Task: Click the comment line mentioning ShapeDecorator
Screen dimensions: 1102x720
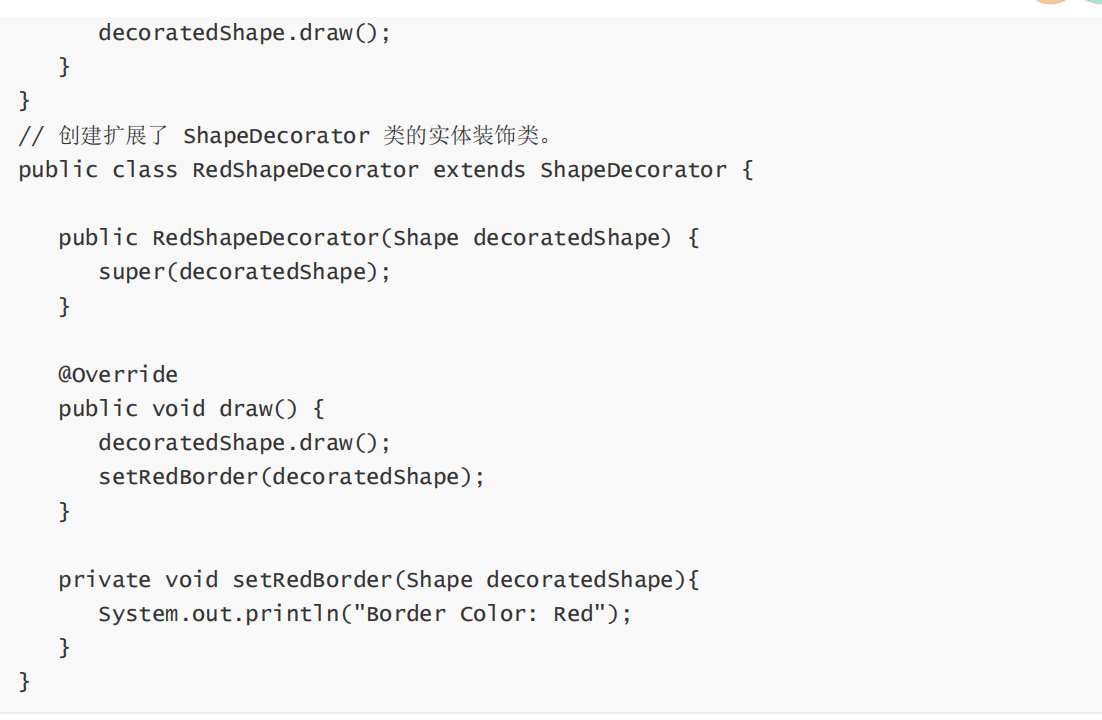Action: click(x=286, y=135)
